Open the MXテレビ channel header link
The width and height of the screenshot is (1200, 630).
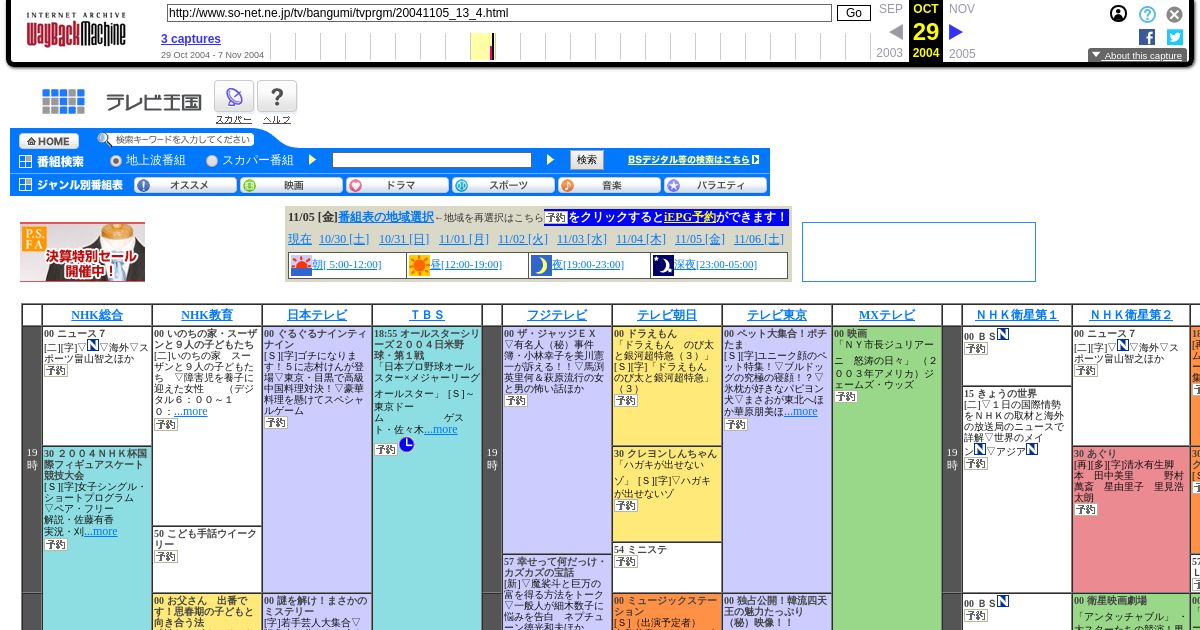click(887, 315)
